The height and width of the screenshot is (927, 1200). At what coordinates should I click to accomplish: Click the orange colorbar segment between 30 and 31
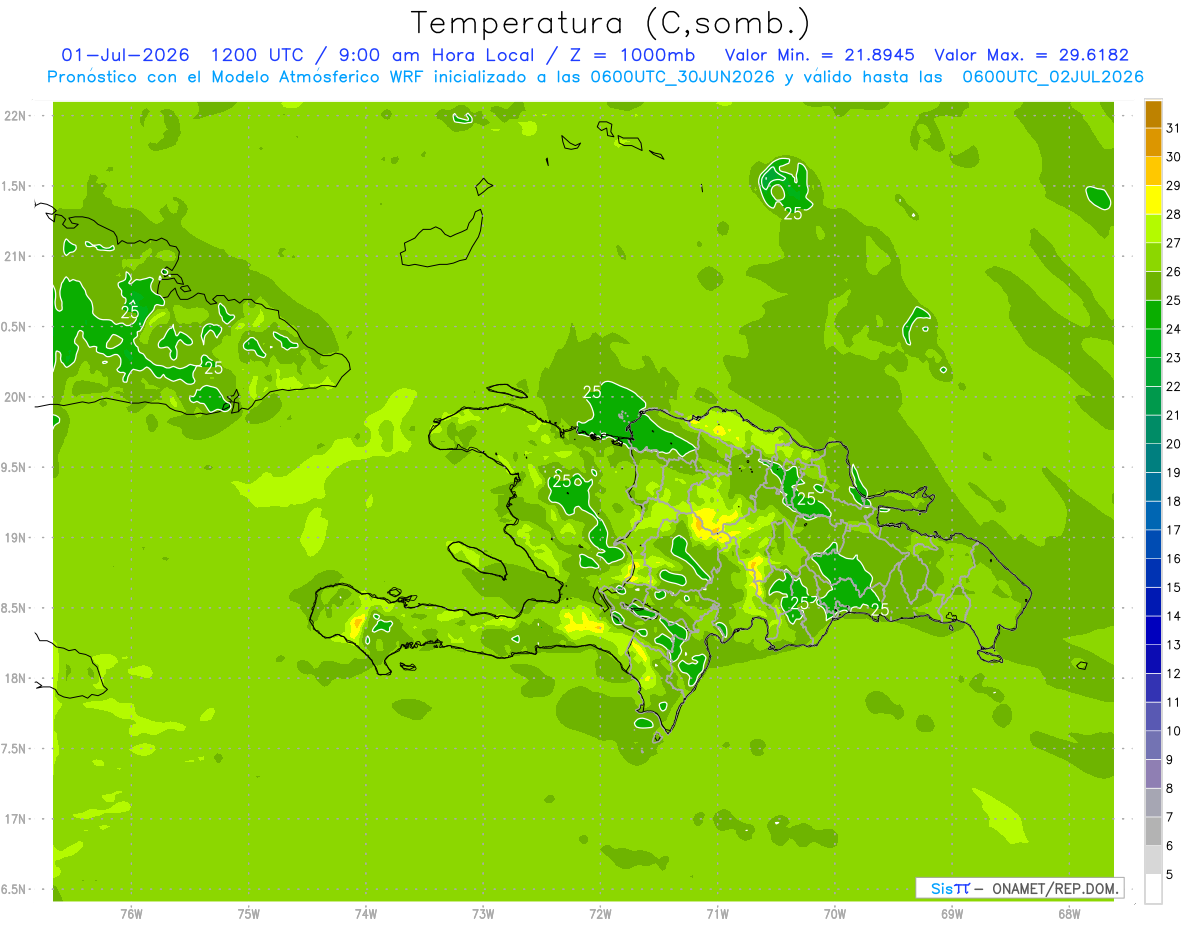coord(1153,142)
